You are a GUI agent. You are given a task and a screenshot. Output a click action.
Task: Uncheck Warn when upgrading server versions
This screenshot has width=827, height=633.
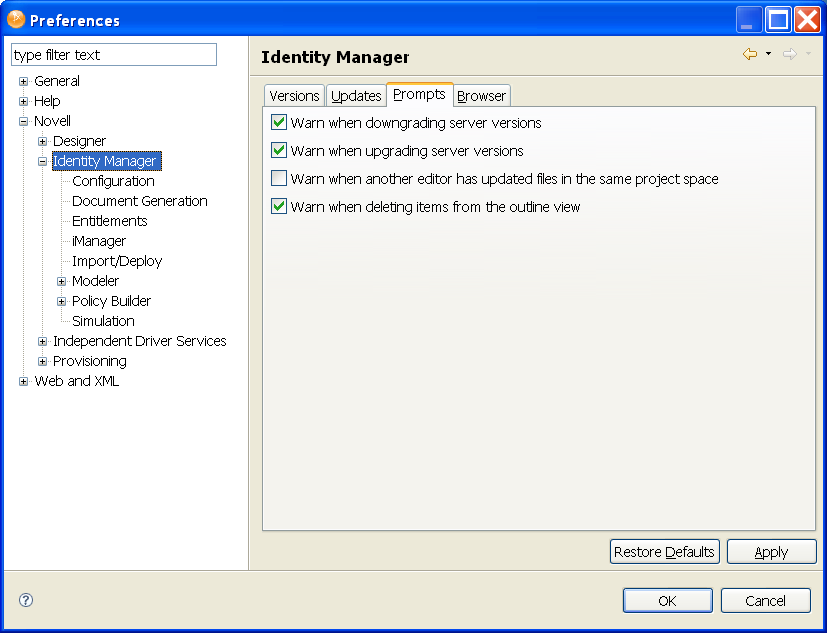[279, 151]
